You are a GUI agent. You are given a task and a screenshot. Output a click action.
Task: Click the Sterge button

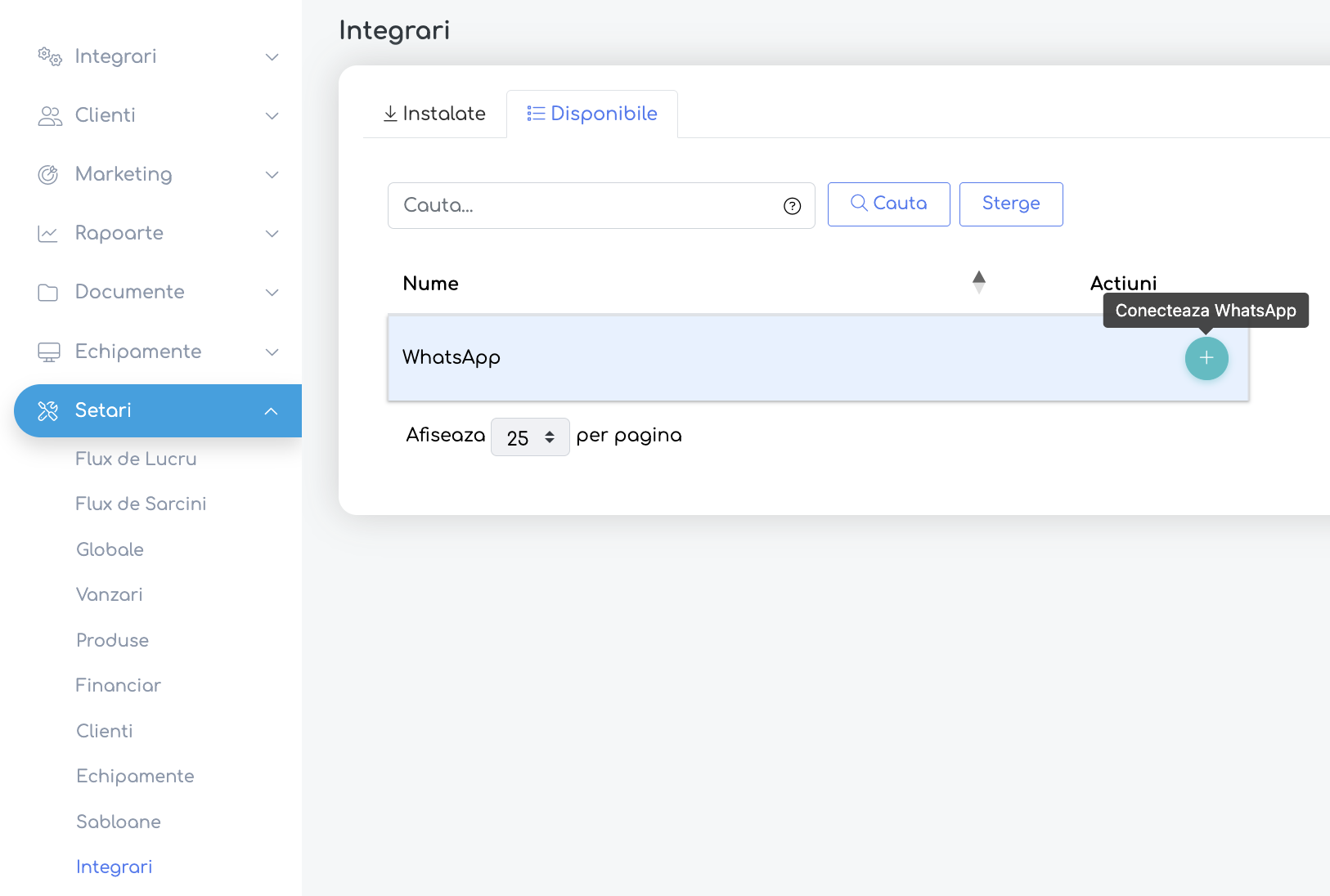point(1011,204)
